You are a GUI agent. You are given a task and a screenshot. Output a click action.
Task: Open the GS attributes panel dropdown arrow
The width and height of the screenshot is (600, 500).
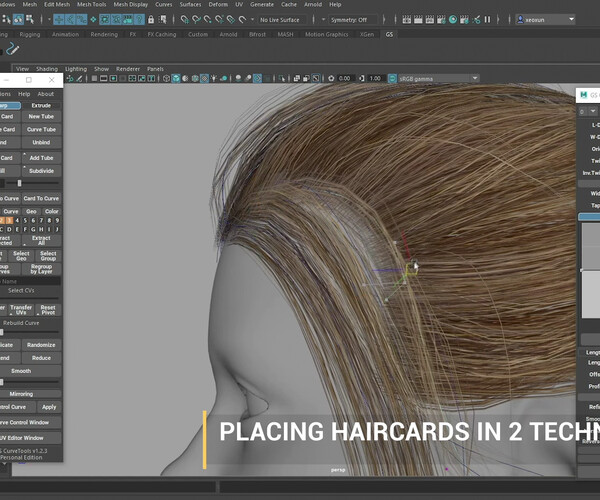[x=593, y=111]
